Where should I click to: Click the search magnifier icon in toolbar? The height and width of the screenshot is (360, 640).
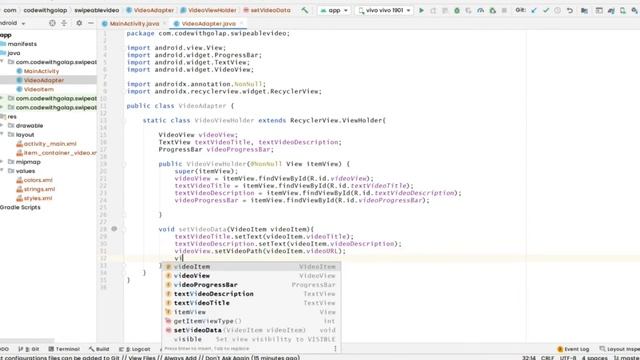634,10
